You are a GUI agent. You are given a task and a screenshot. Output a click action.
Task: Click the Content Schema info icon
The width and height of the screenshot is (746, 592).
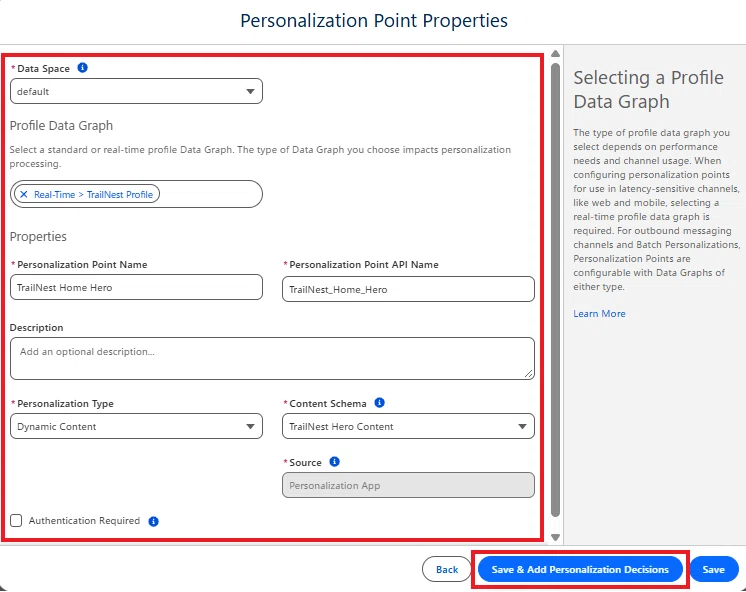[x=379, y=403]
